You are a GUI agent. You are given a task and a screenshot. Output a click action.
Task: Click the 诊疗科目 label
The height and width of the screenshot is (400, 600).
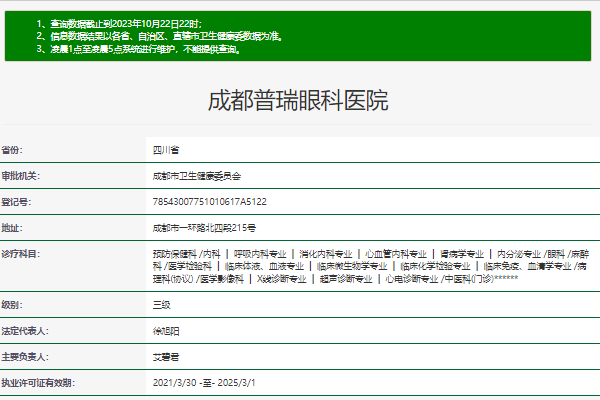20,254
